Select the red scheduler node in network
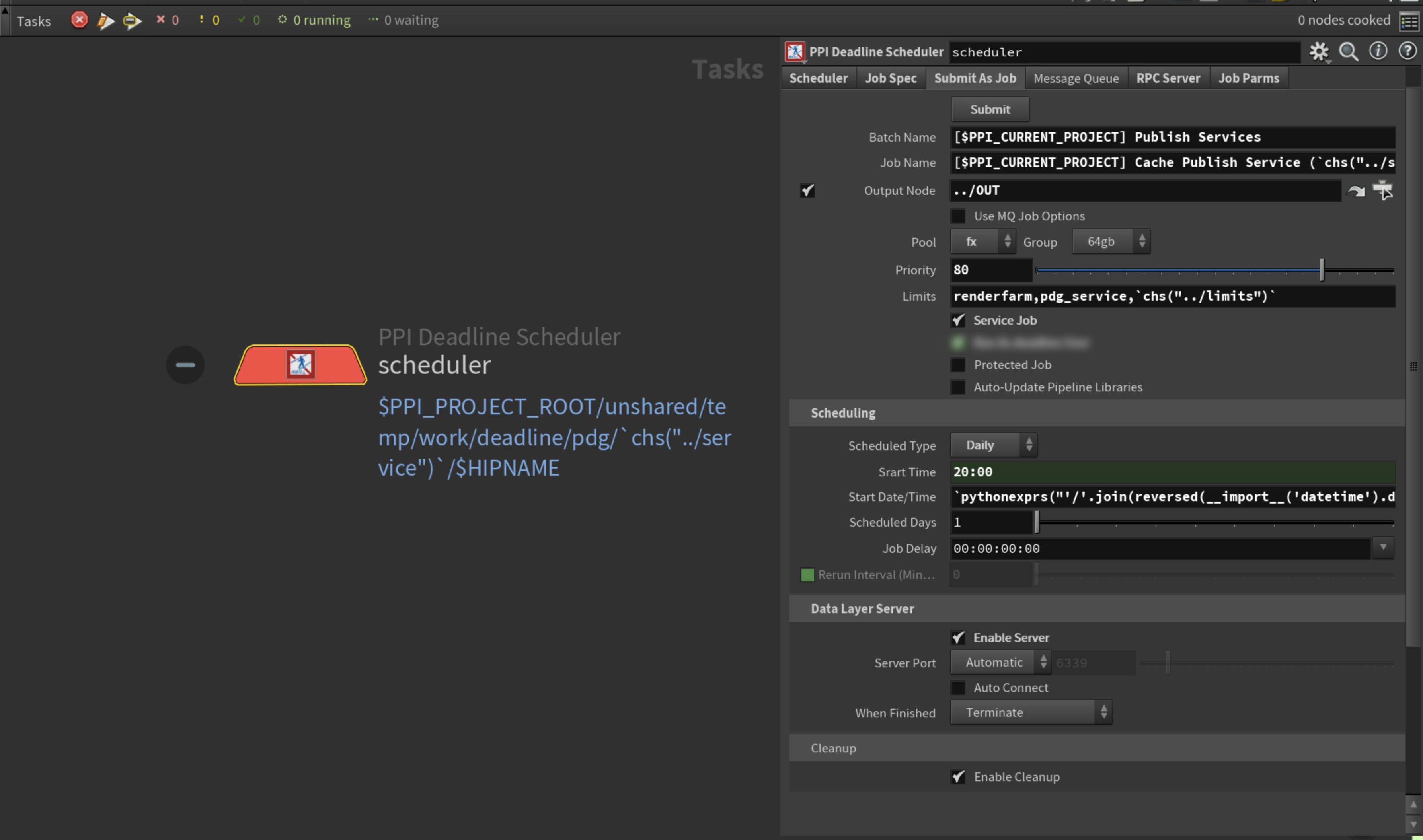 click(300, 365)
